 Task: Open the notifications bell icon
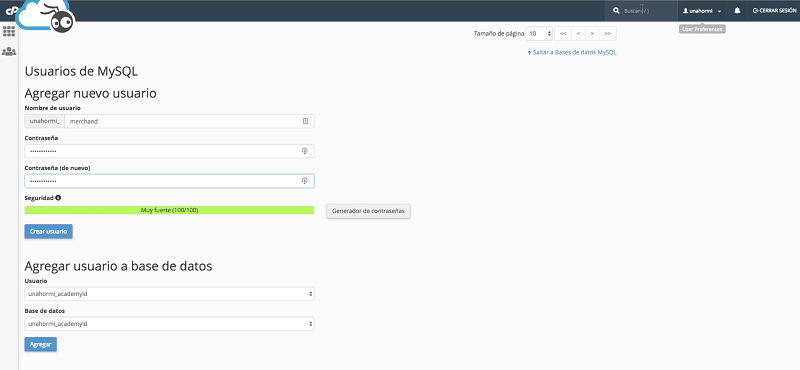(x=737, y=10)
